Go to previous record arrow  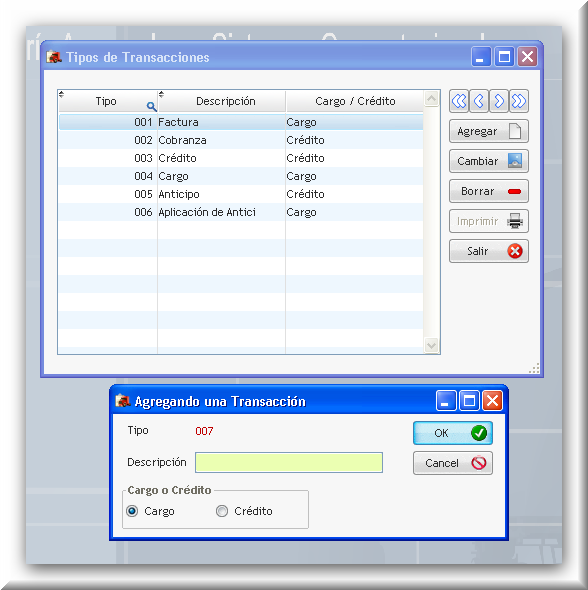tap(479, 101)
